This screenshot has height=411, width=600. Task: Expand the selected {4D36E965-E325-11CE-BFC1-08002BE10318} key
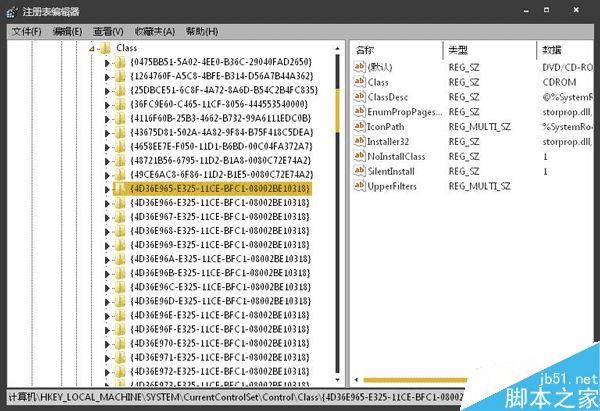point(107,190)
